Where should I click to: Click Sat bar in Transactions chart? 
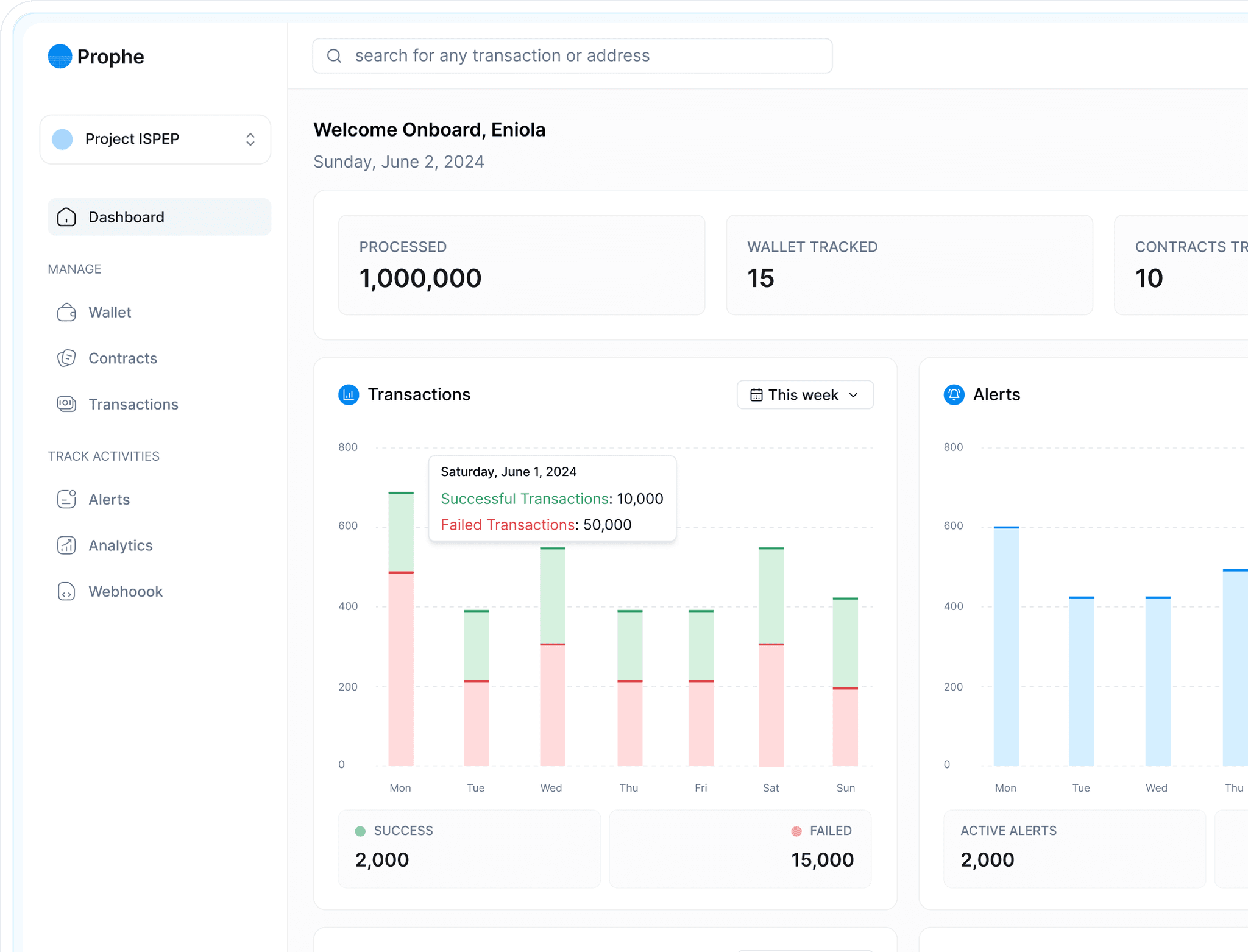click(771, 657)
